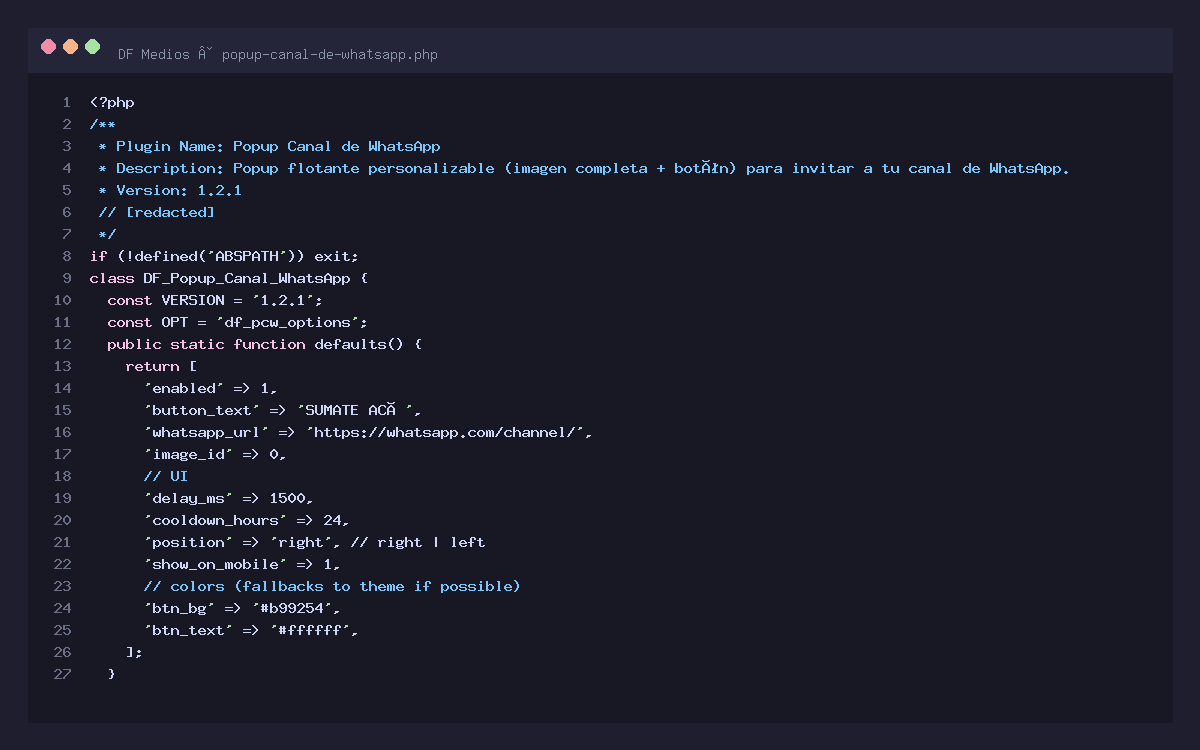Click the orange minimize dot

click(x=70, y=46)
